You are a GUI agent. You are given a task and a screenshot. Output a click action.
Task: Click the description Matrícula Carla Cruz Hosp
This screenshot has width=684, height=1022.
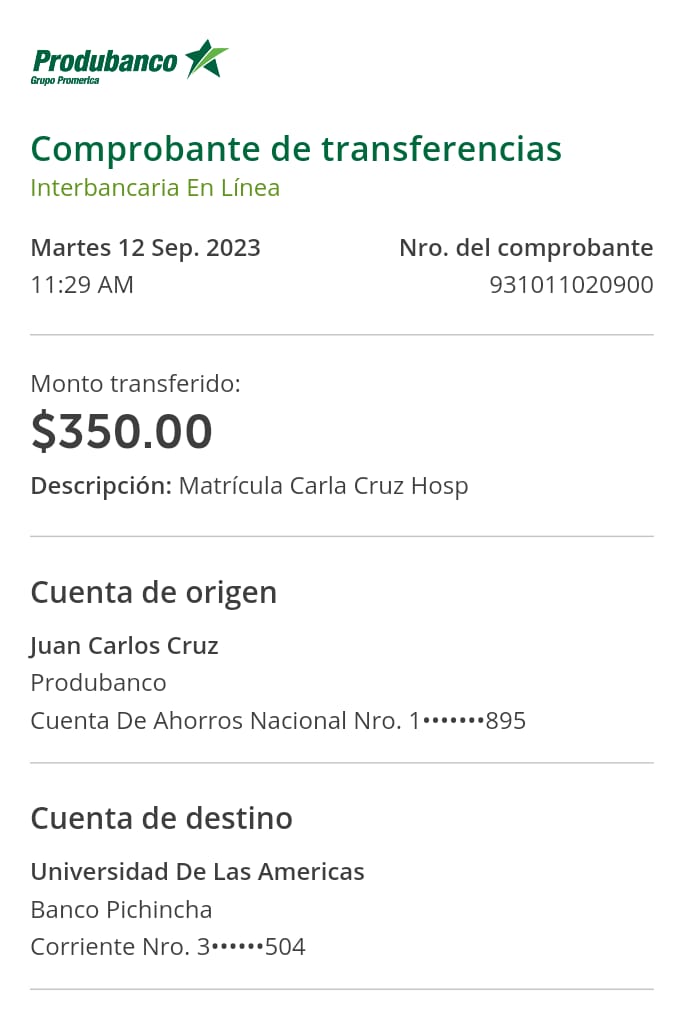pyautogui.click(x=323, y=486)
